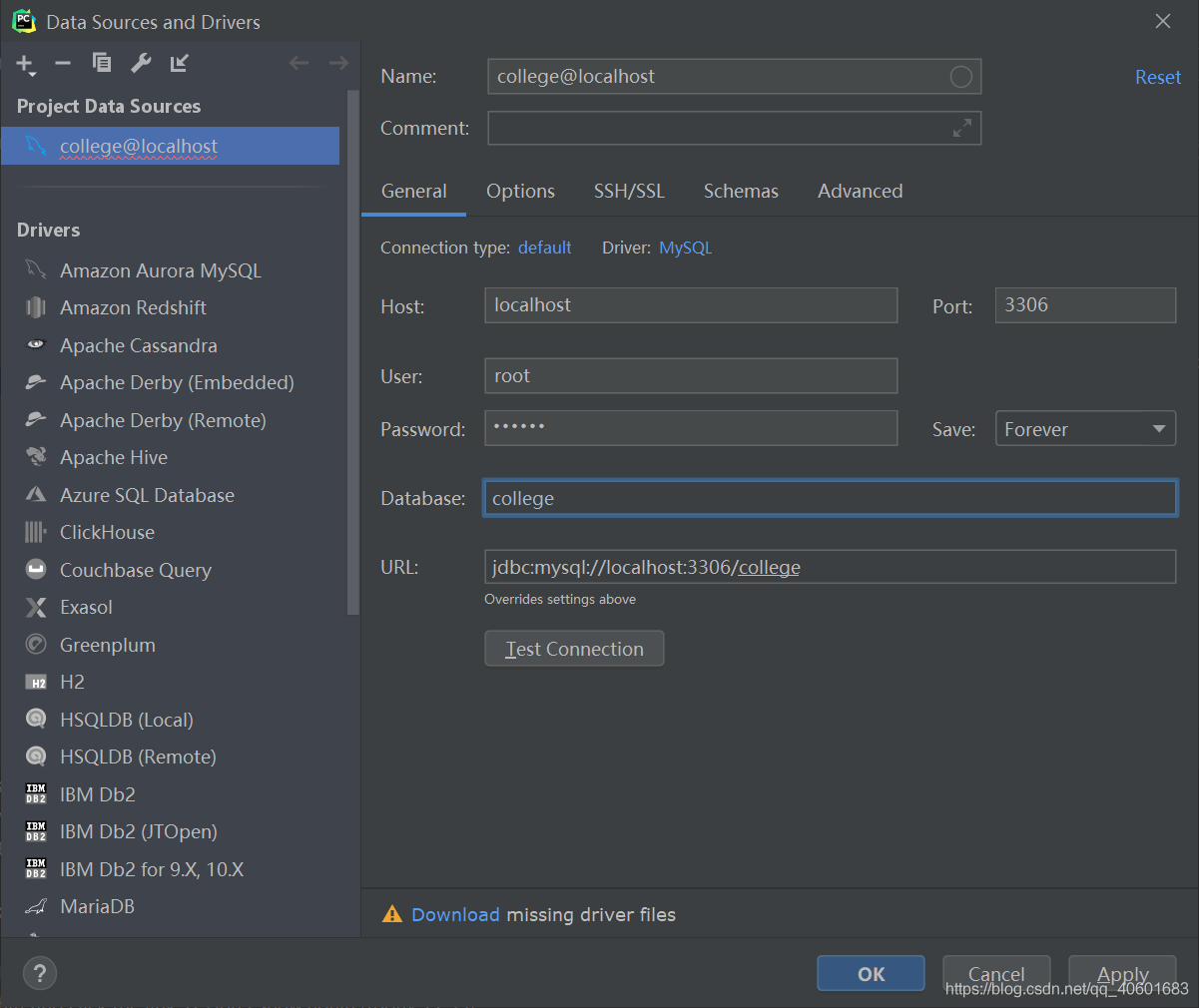Click the Duplicate data source icon
The height and width of the screenshot is (1008, 1199).
102,63
